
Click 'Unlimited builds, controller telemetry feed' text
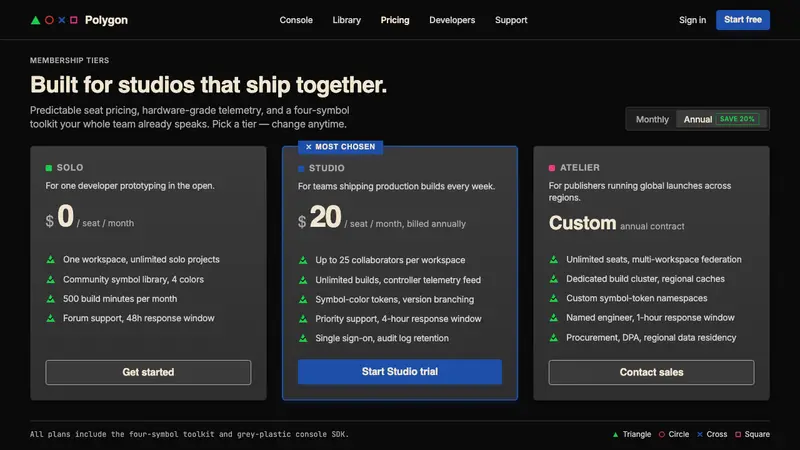click(x=398, y=280)
